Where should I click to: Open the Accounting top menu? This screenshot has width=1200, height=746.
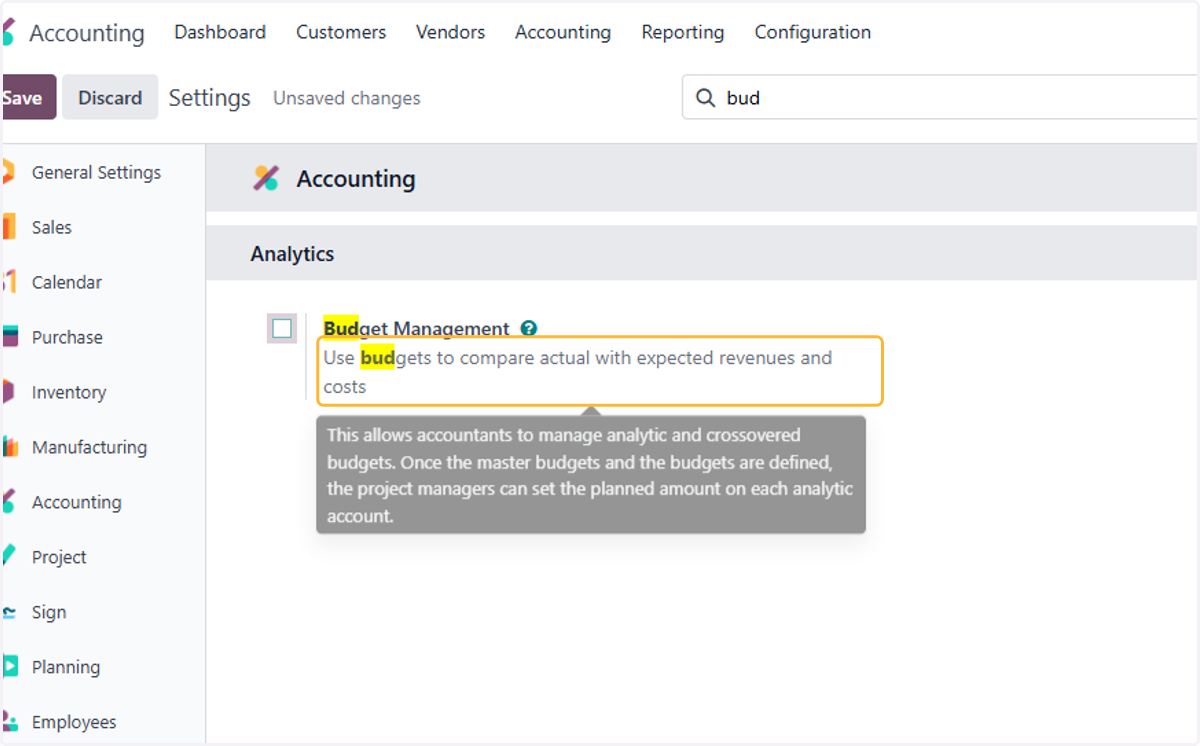tap(563, 32)
